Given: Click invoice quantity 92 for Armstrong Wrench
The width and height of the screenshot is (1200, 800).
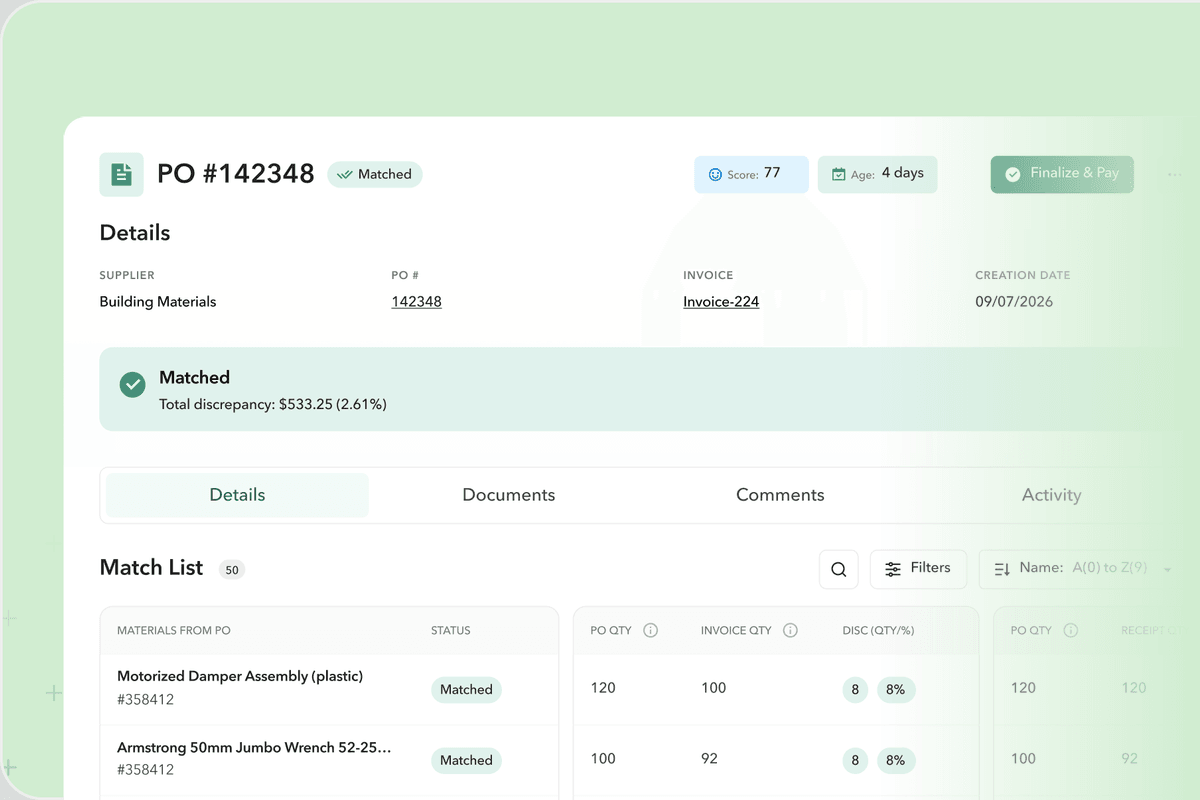Looking at the screenshot, I should point(709,758).
